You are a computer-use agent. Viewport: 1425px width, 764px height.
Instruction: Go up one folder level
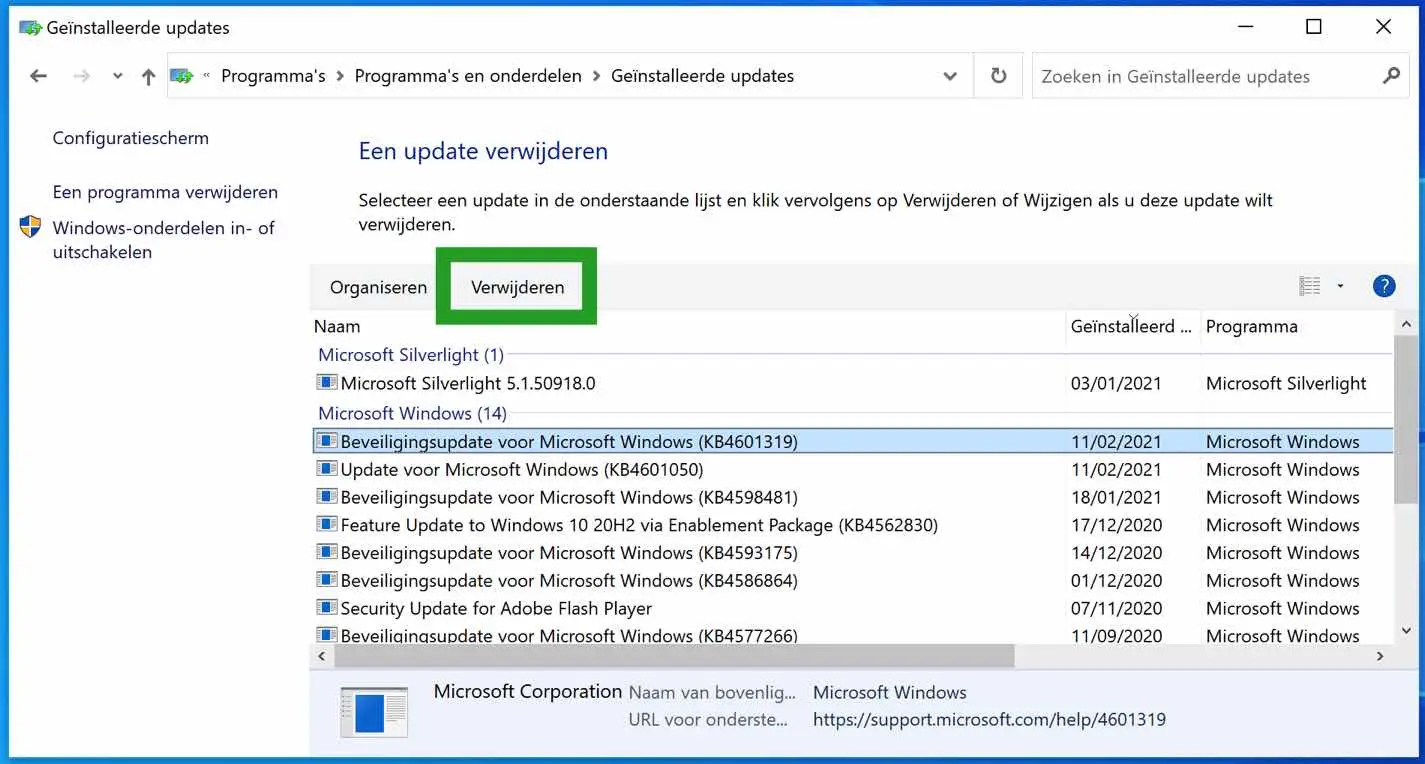click(148, 76)
